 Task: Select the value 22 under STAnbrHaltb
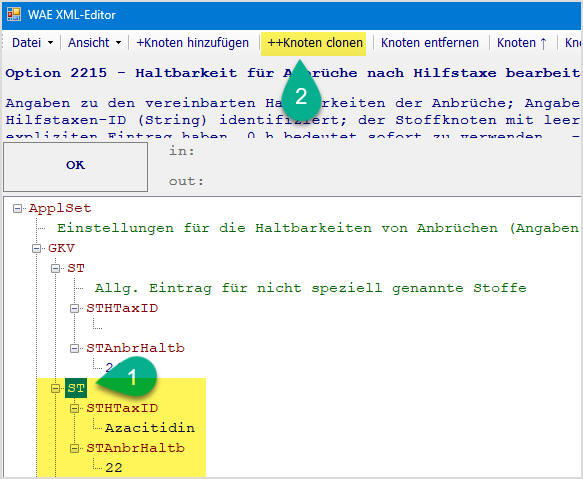(x=114, y=468)
